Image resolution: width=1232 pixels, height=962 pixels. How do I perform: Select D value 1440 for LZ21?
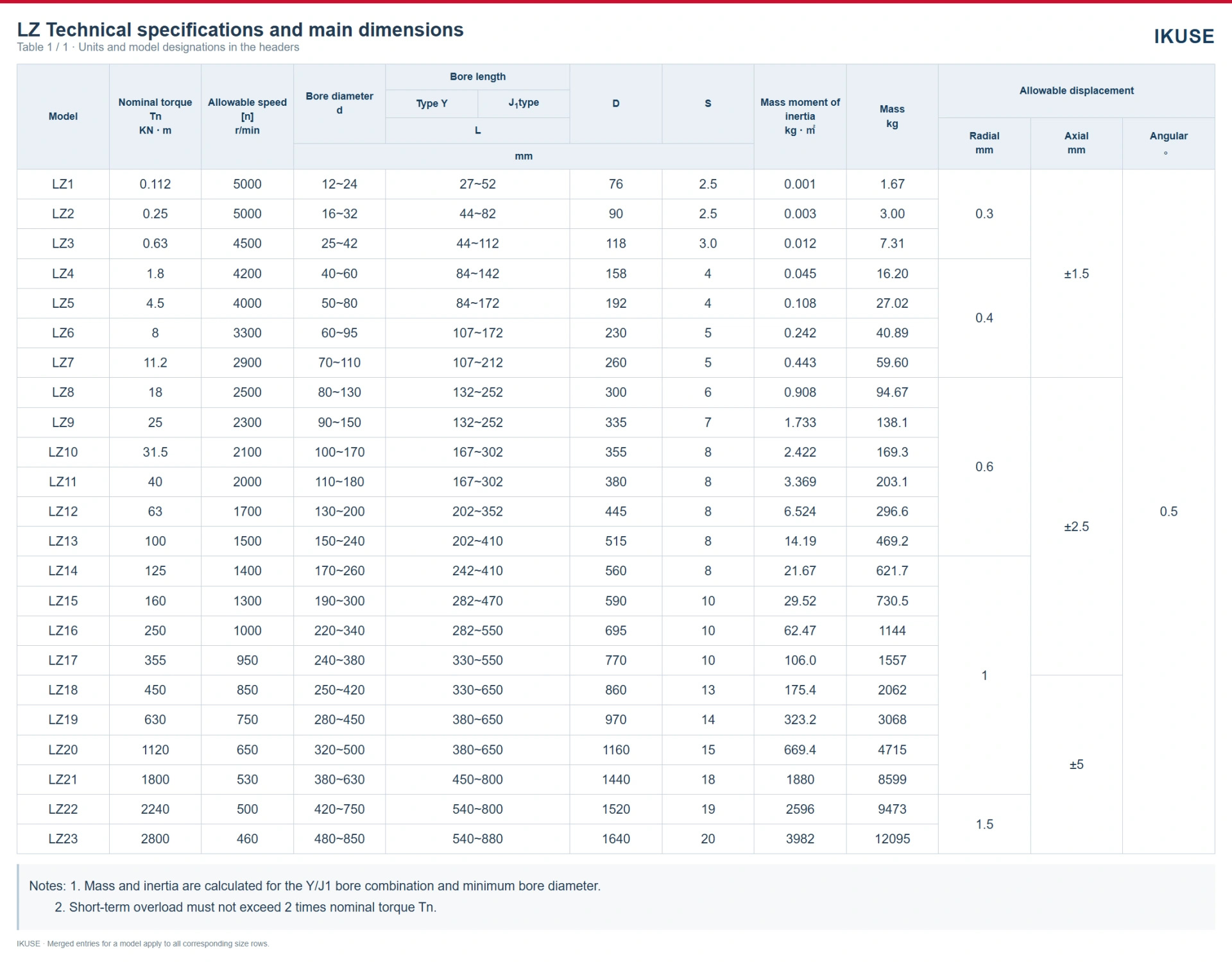coord(616,780)
